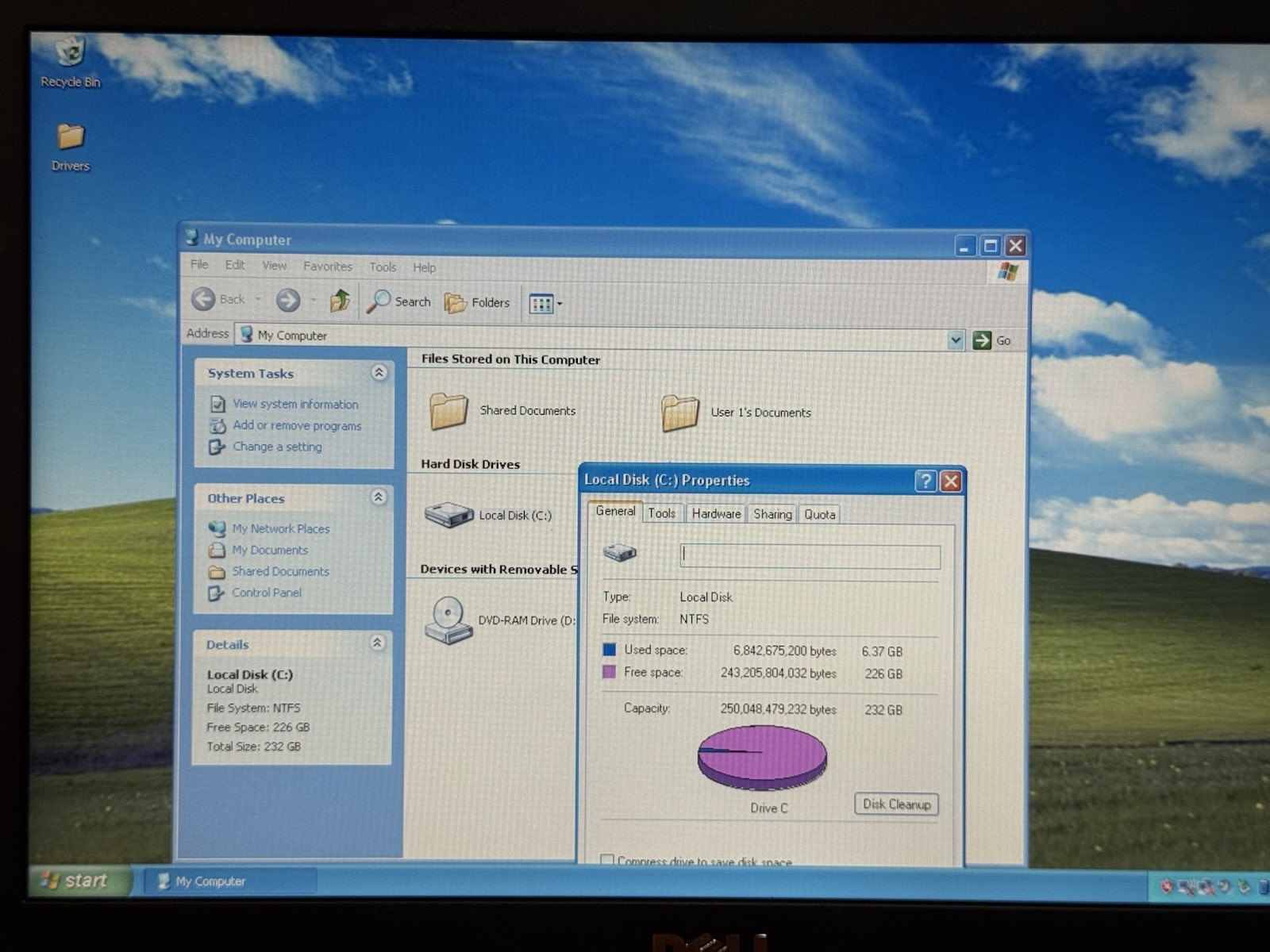Image resolution: width=1270 pixels, height=952 pixels.
Task: Click the Help question mark button in Properties
Action: [x=926, y=481]
